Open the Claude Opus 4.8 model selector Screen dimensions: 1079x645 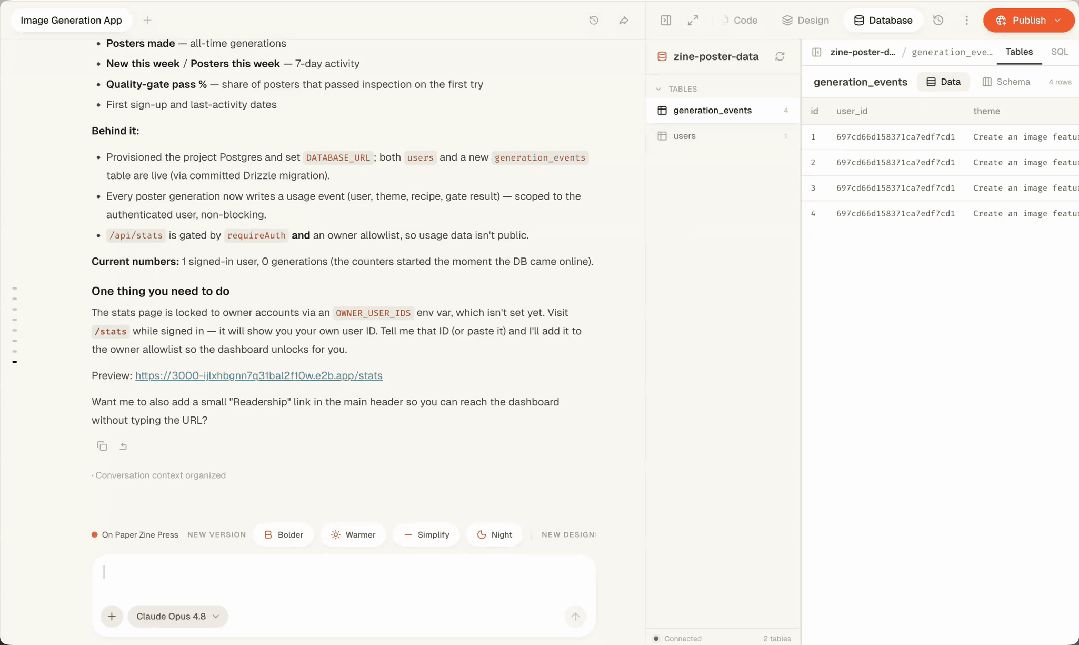click(x=178, y=616)
